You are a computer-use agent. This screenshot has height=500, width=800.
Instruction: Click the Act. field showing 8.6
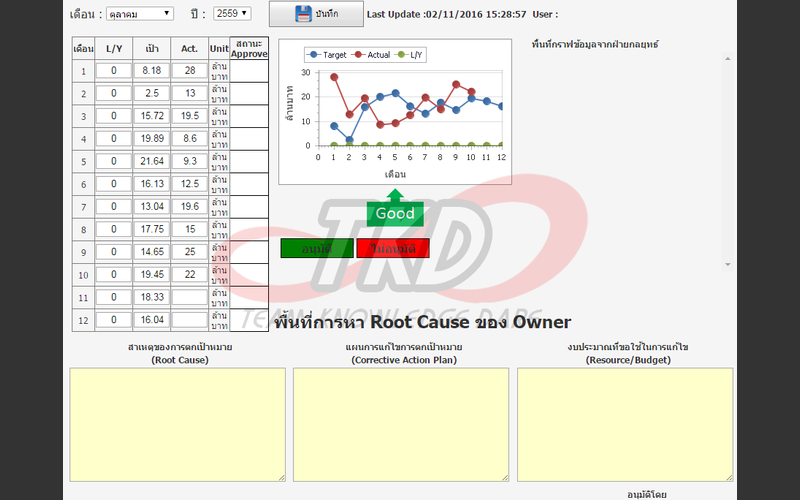tap(190, 138)
